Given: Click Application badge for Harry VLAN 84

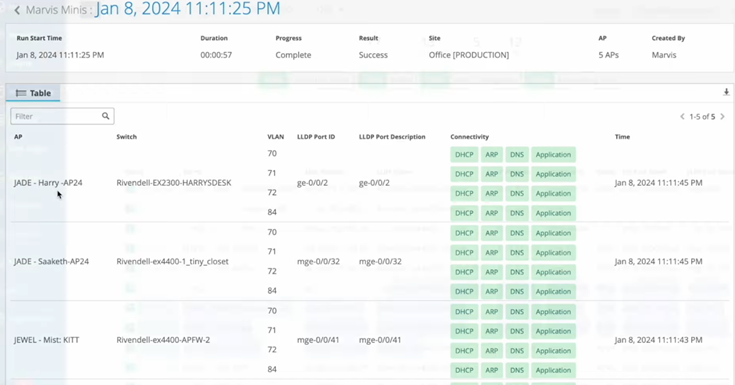Looking at the screenshot, I should pos(553,213).
